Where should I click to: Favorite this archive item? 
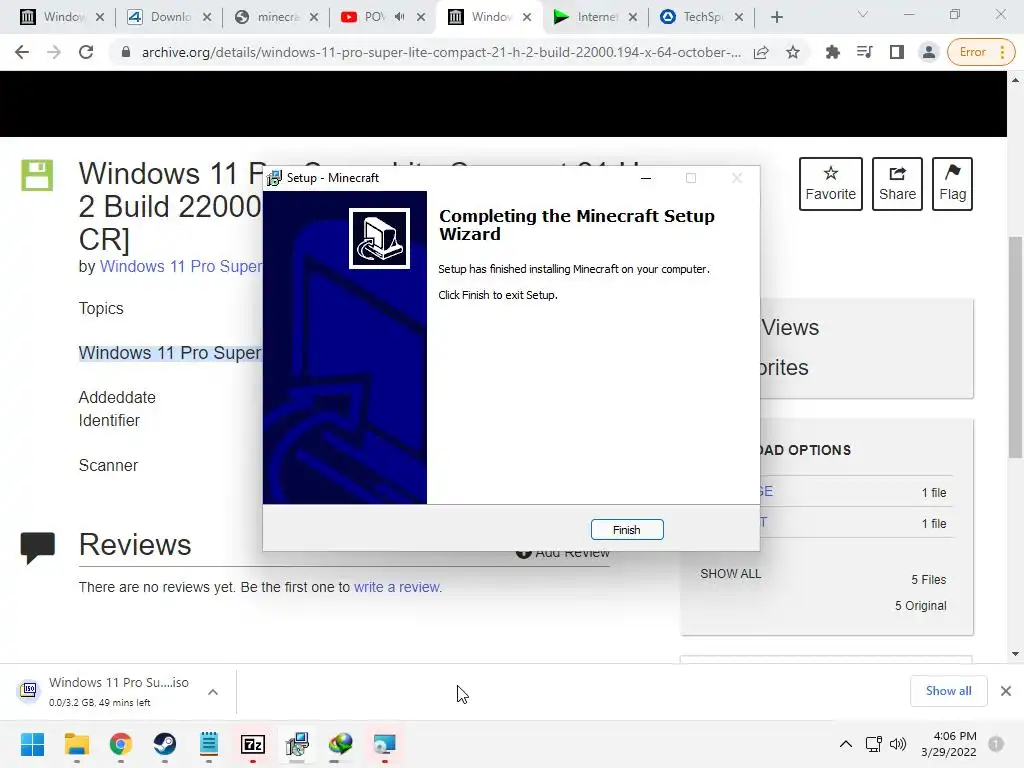(831, 184)
